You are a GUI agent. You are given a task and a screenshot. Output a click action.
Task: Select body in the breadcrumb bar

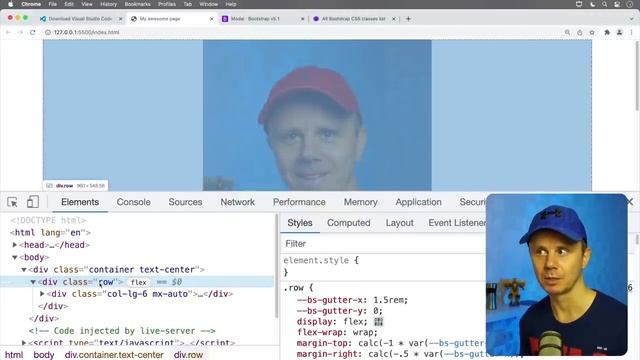44,355
